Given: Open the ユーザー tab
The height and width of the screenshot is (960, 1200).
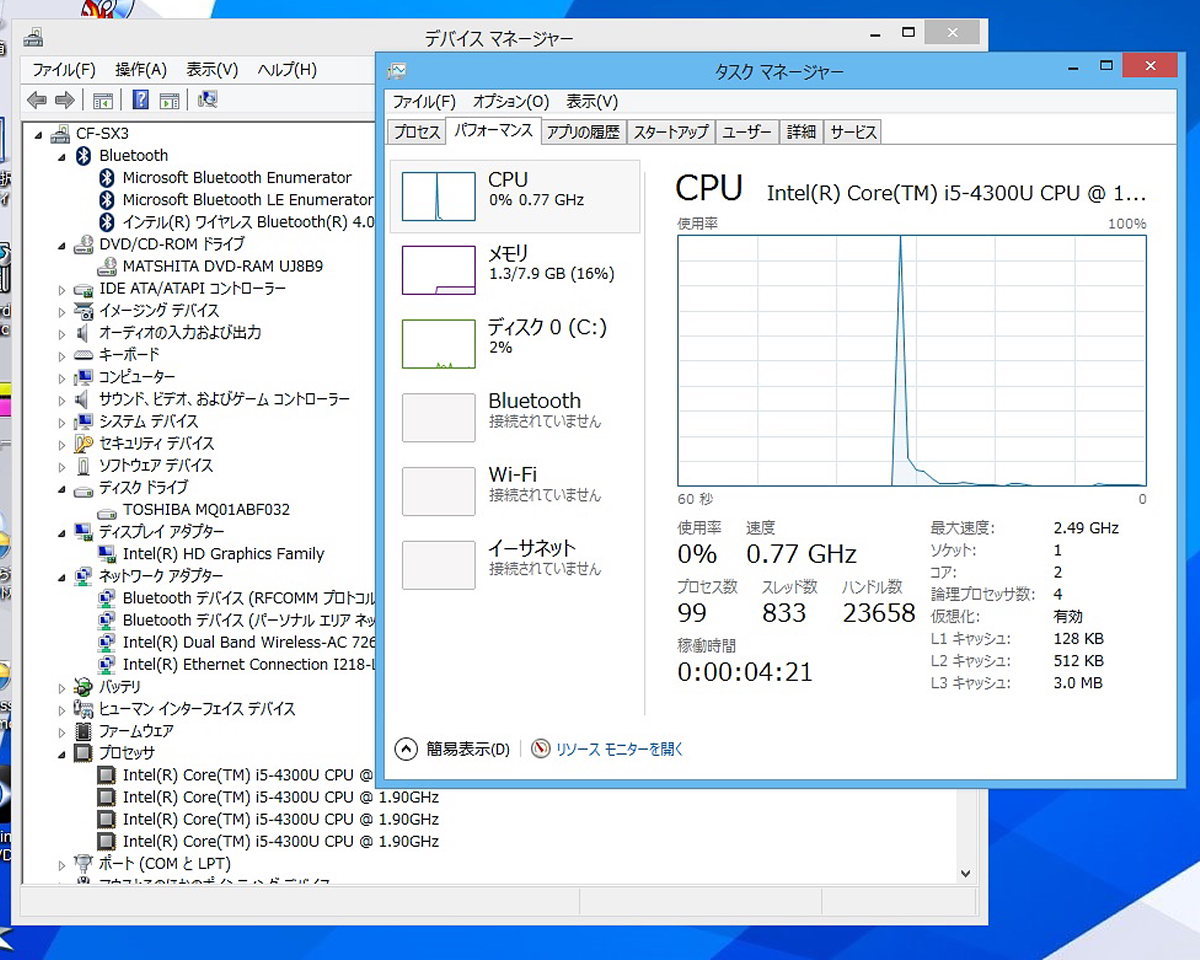Looking at the screenshot, I should 747,132.
